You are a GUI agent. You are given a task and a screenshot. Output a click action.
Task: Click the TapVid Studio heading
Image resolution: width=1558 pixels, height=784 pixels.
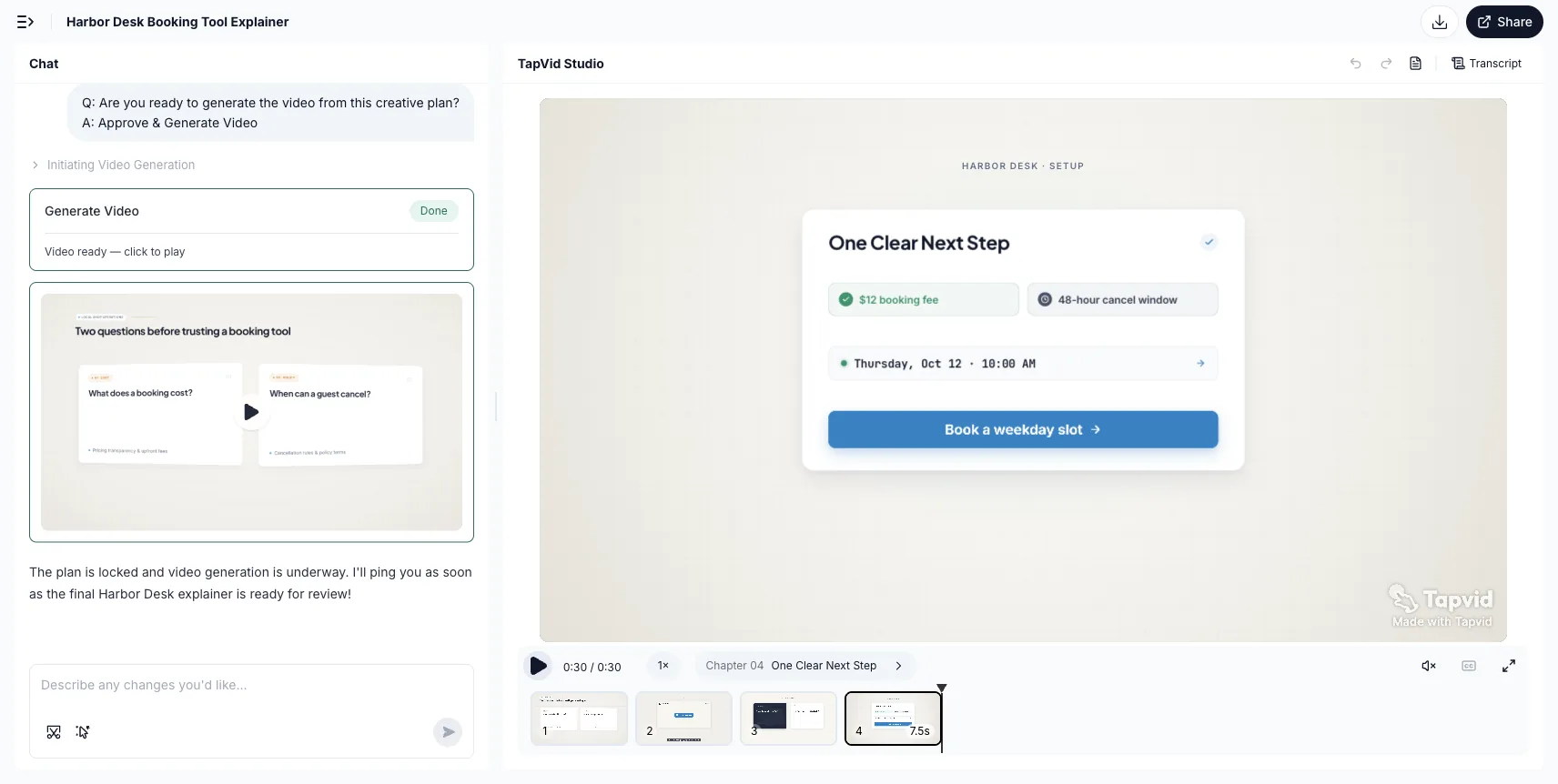click(x=561, y=64)
